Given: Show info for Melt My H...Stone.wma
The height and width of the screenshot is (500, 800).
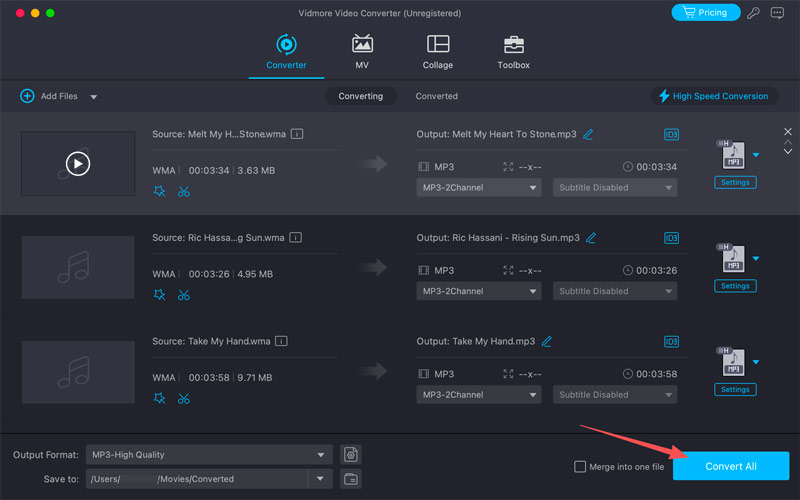Looking at the screenshot, I should [x=297, y=134].
